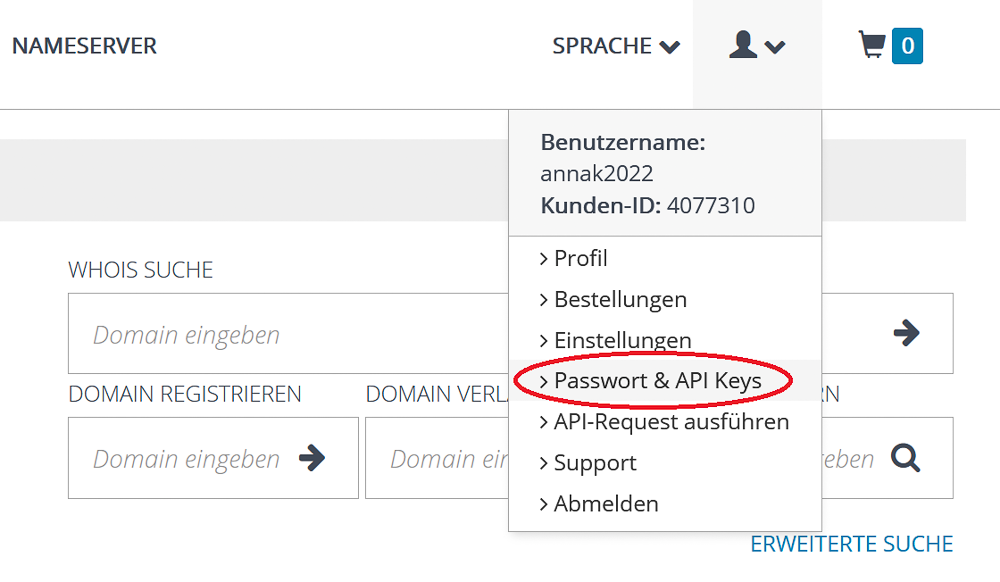Open Einstellungen menu entry
The height and width of the screenshot is (582, 1000).
pyautogui.click(x=622, y=340)
